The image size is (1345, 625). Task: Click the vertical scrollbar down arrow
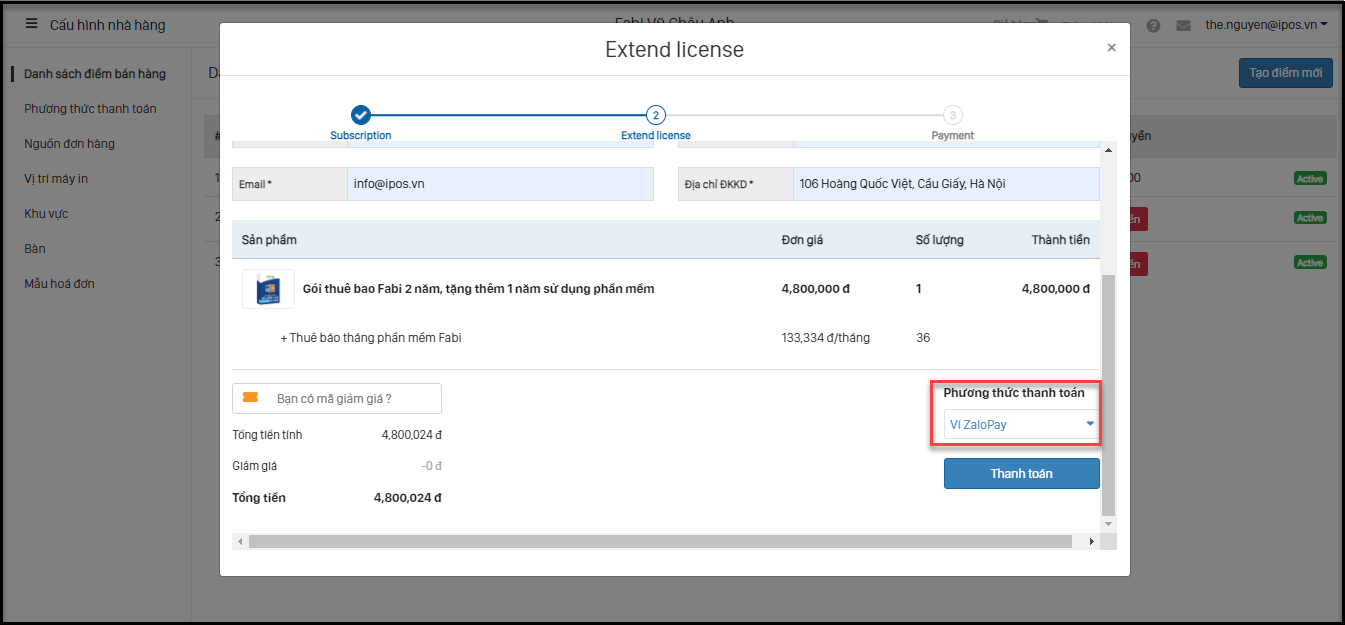pos(1107,523)
